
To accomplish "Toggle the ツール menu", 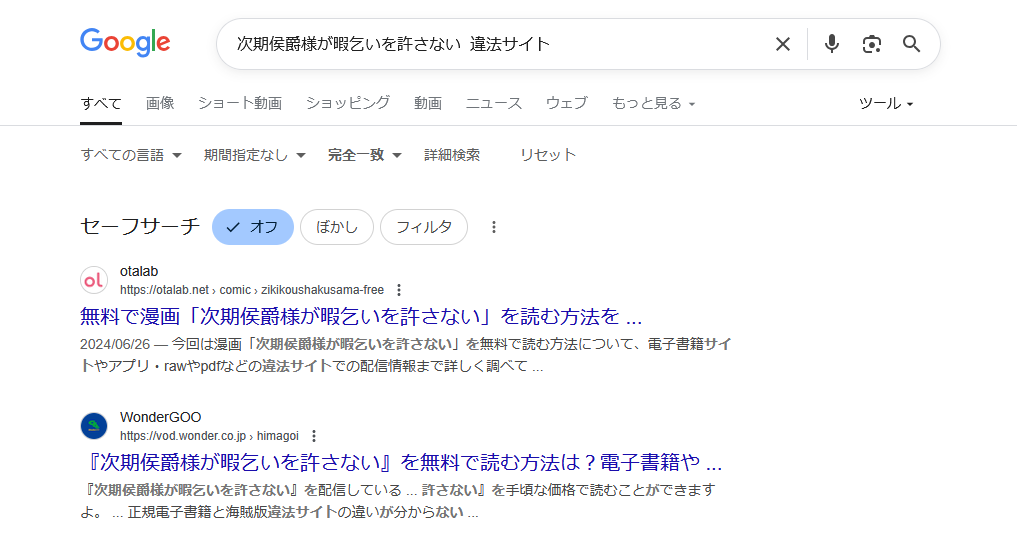I will pos(885,103).
